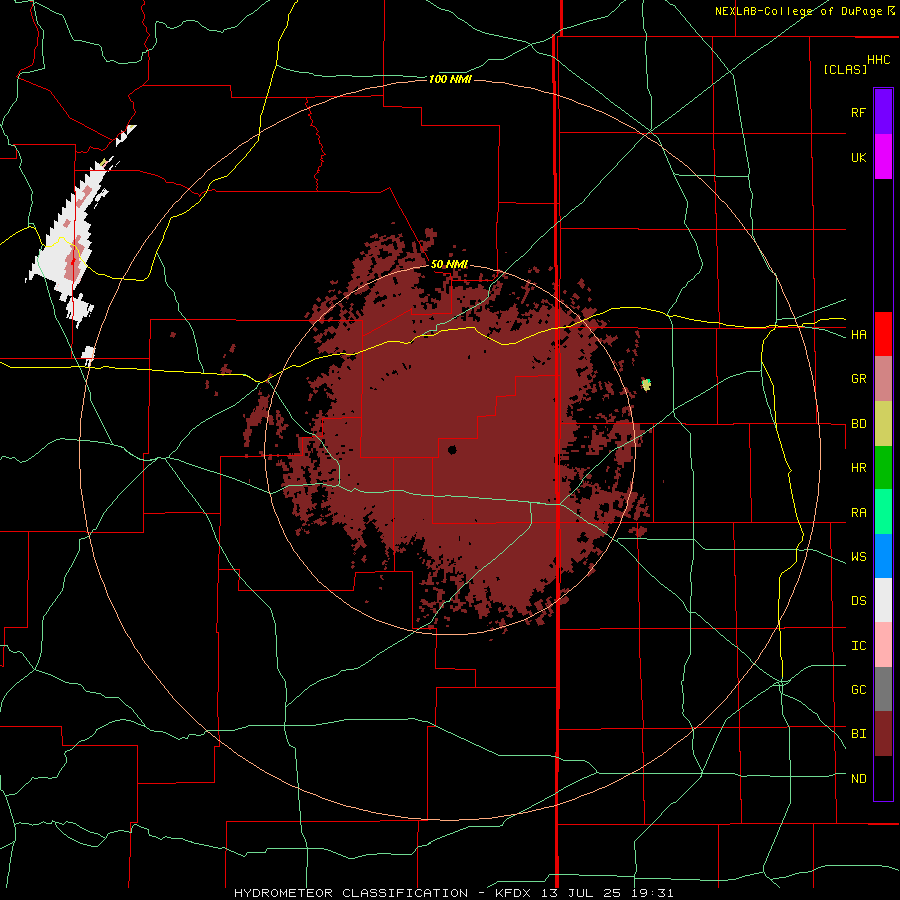Screen dimensions: 900x900
Task: Pick the HR green legend swatch
Action: click(883, 468)
